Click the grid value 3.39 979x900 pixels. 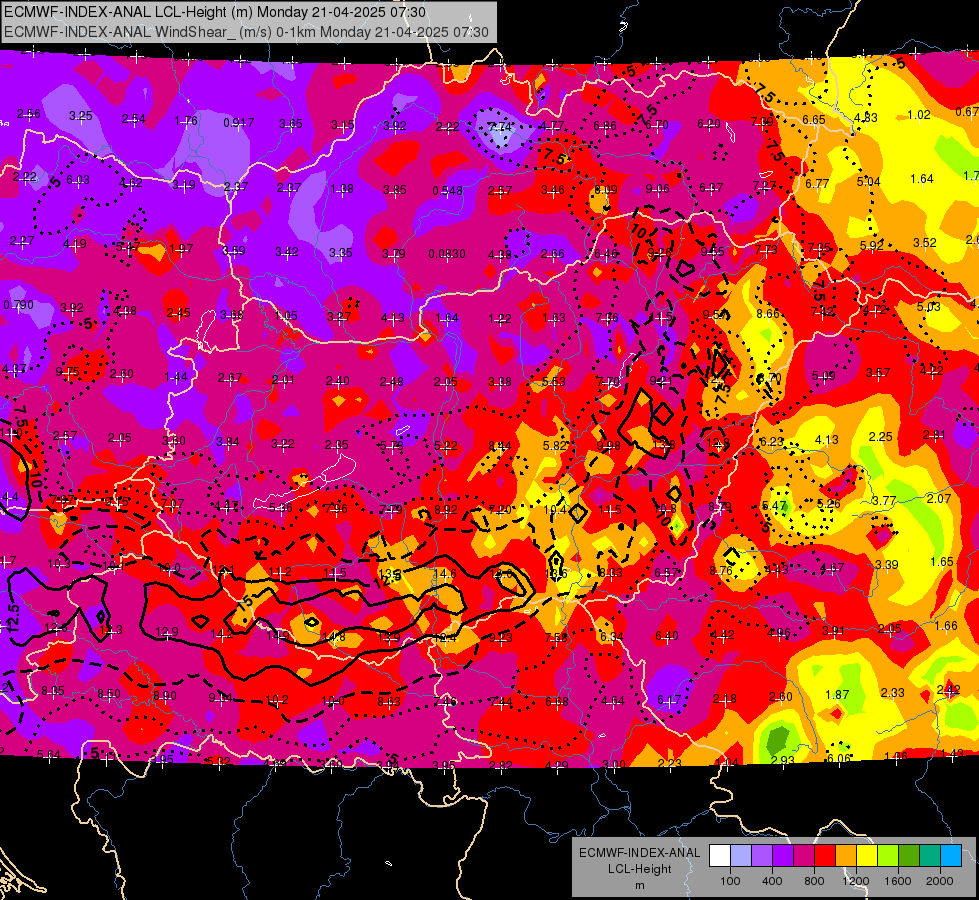tap(887, 565)
